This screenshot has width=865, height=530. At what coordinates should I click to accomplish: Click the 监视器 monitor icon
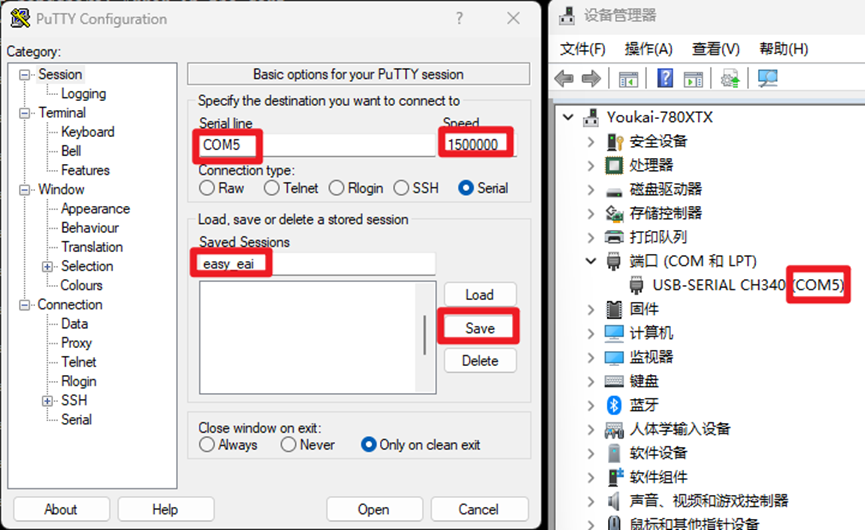pyautogui.click(x=614, y=357)
